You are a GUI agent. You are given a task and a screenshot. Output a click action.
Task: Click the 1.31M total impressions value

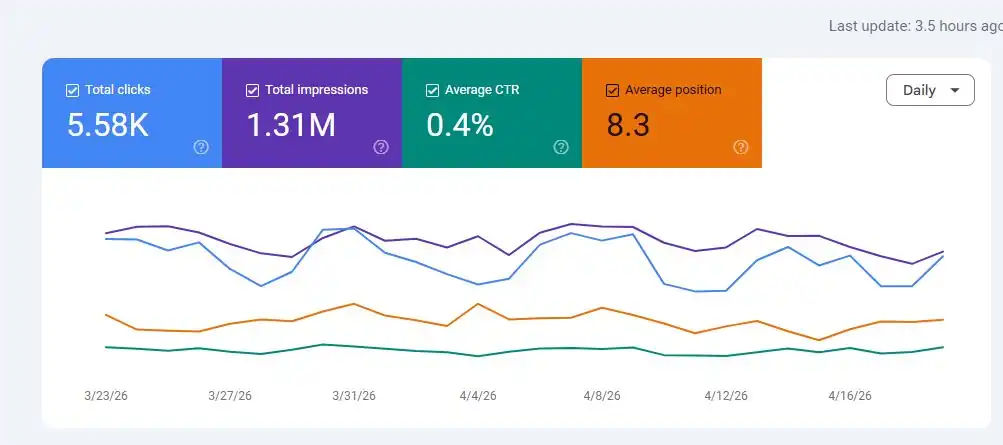pos(291,125)
